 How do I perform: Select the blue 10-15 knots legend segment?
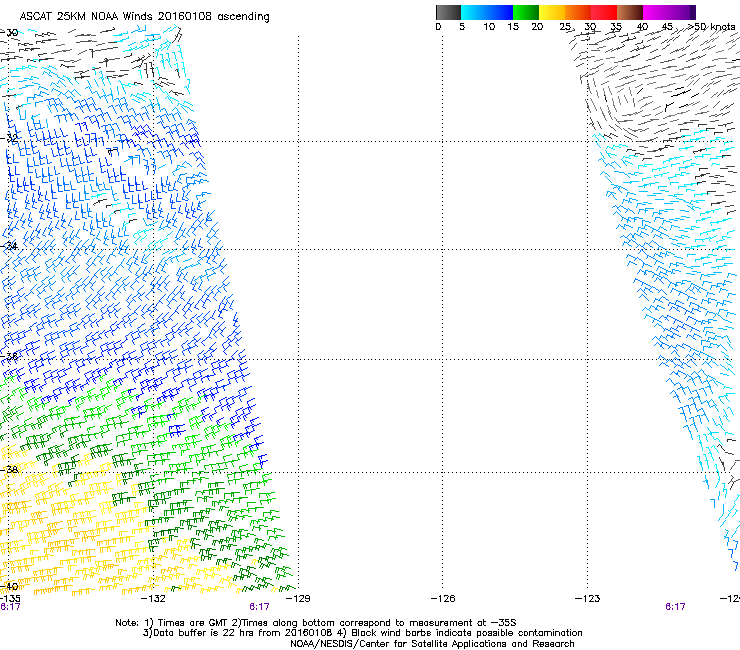(500, 12)
